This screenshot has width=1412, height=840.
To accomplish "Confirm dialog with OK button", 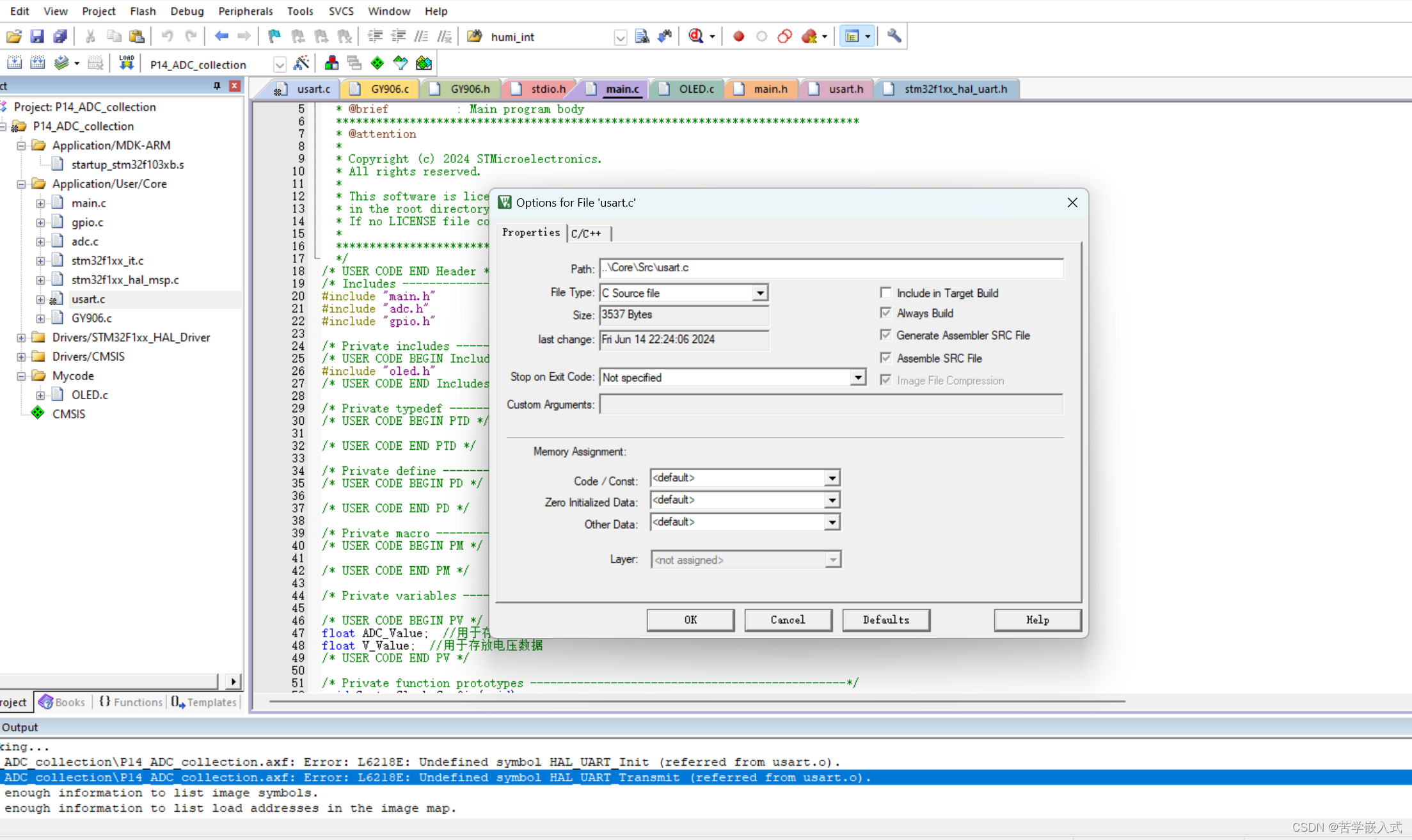I will click(x=690, y=620).
